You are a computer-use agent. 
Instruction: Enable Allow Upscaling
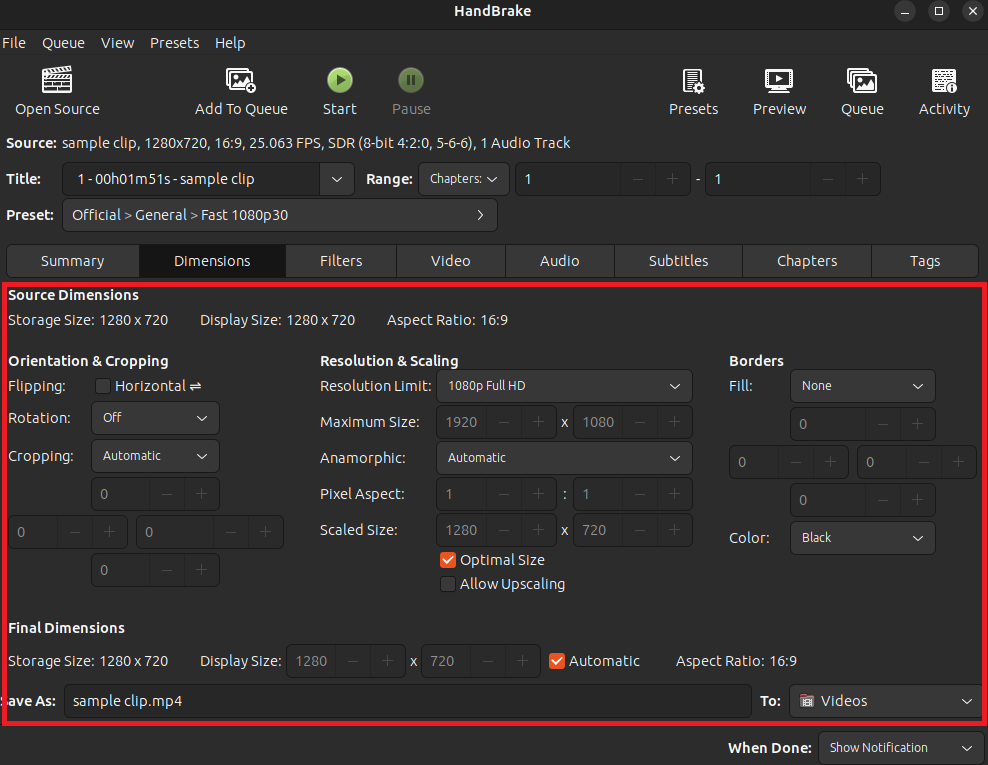[x=448, y=584]
